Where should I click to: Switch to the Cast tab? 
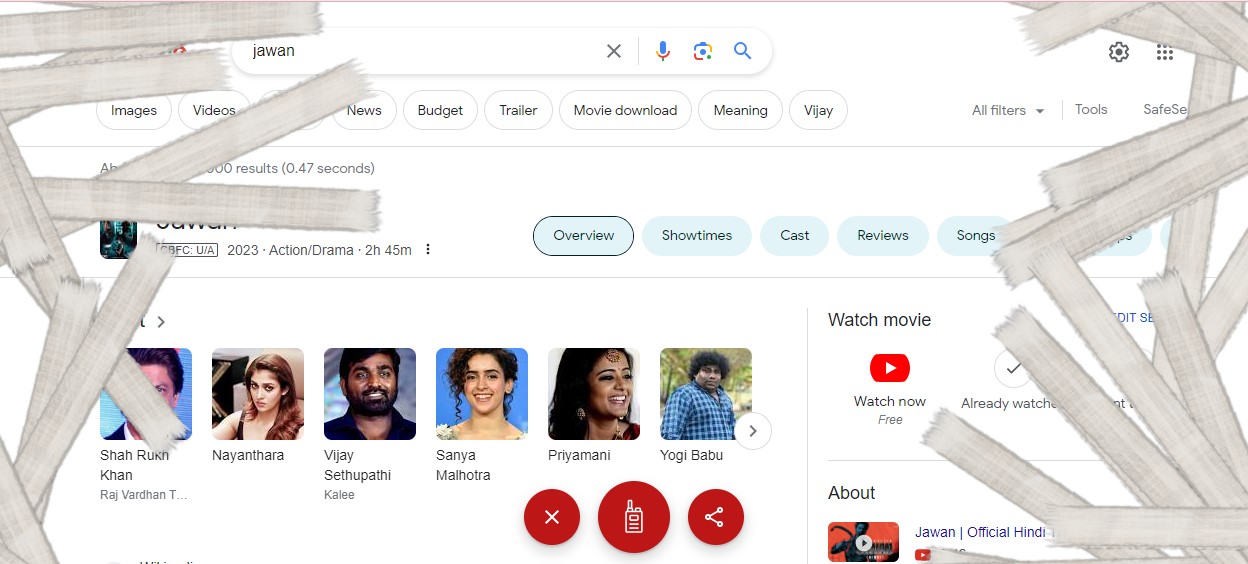pyautogui.click(x=795, y=236)
